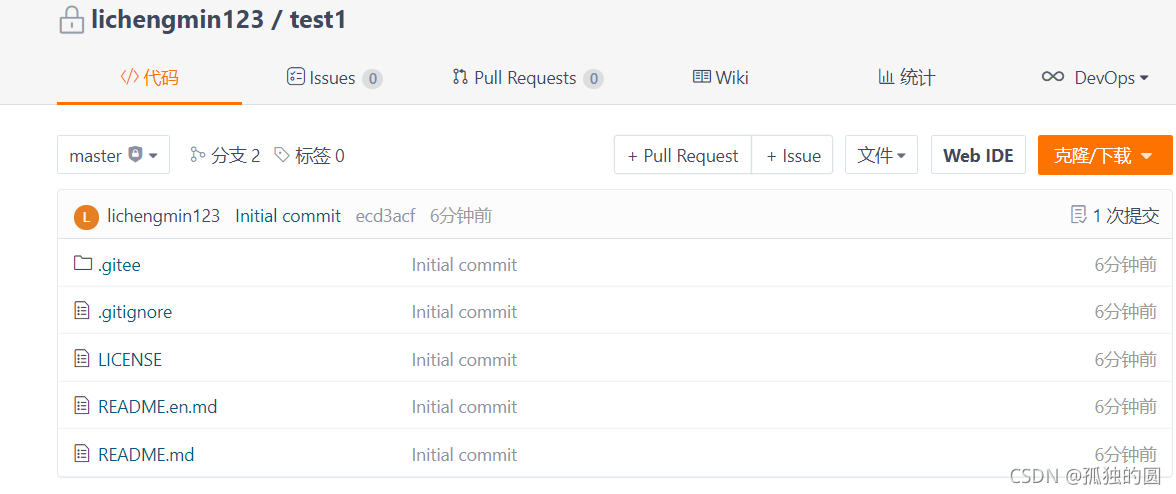Open the test1 repository name link
The height and width of the screenshot is (494, 1176).
click(x=318, y=20)
